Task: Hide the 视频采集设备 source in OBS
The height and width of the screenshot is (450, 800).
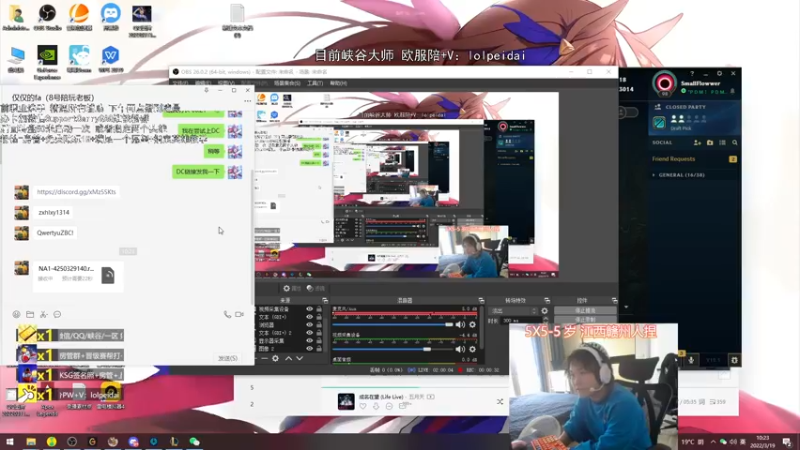Action: coord(309,309)
